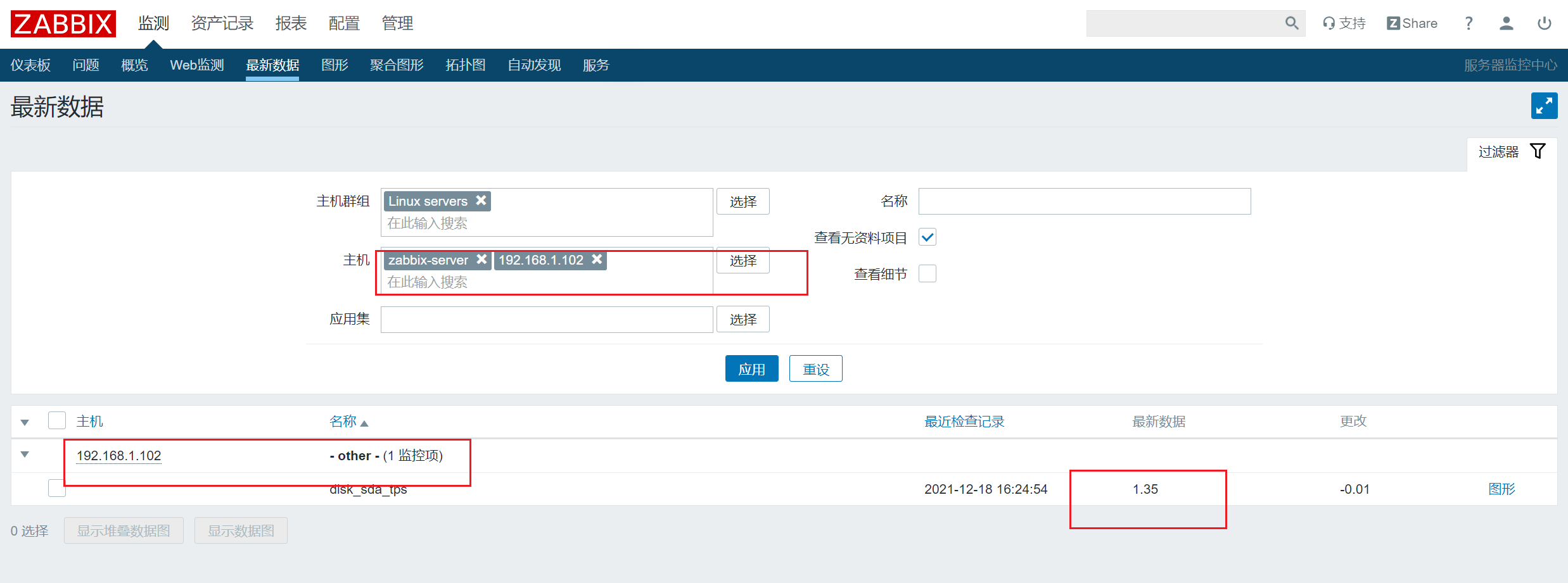Click the 名称 filter input field

[1085, 201]
